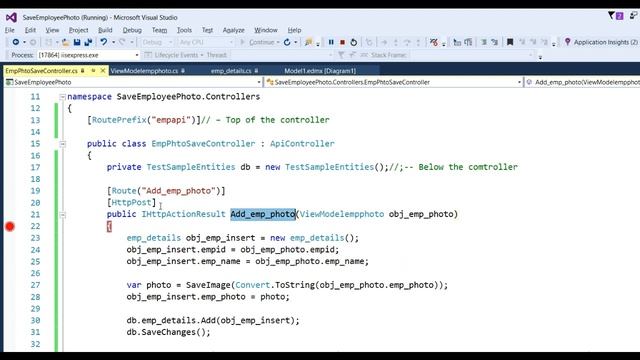640x360 pixels.
Task: Comment out selected lines icon
Action: tap(484, 42)
